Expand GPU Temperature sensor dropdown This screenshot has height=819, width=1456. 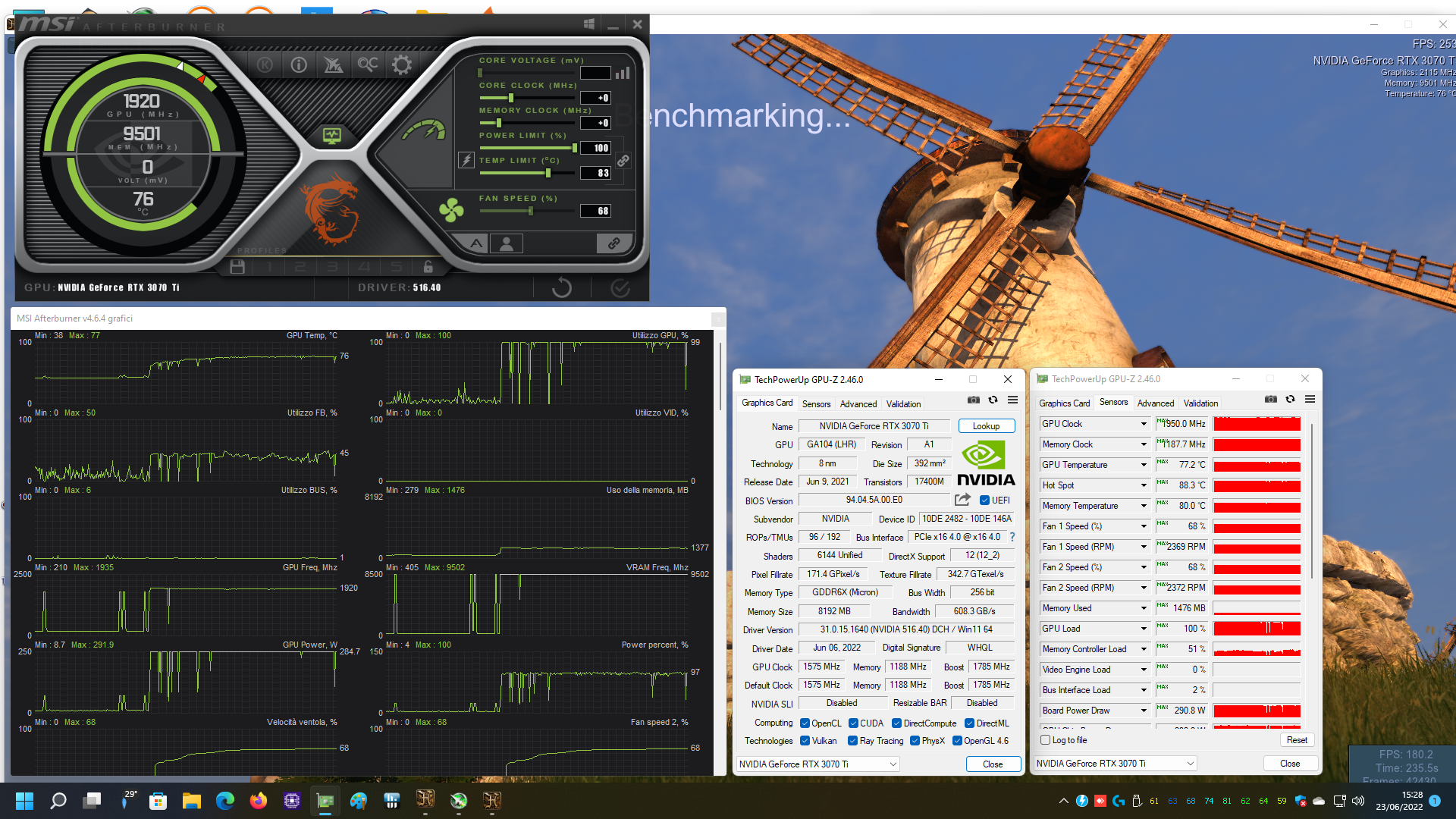coord(1144,465)
